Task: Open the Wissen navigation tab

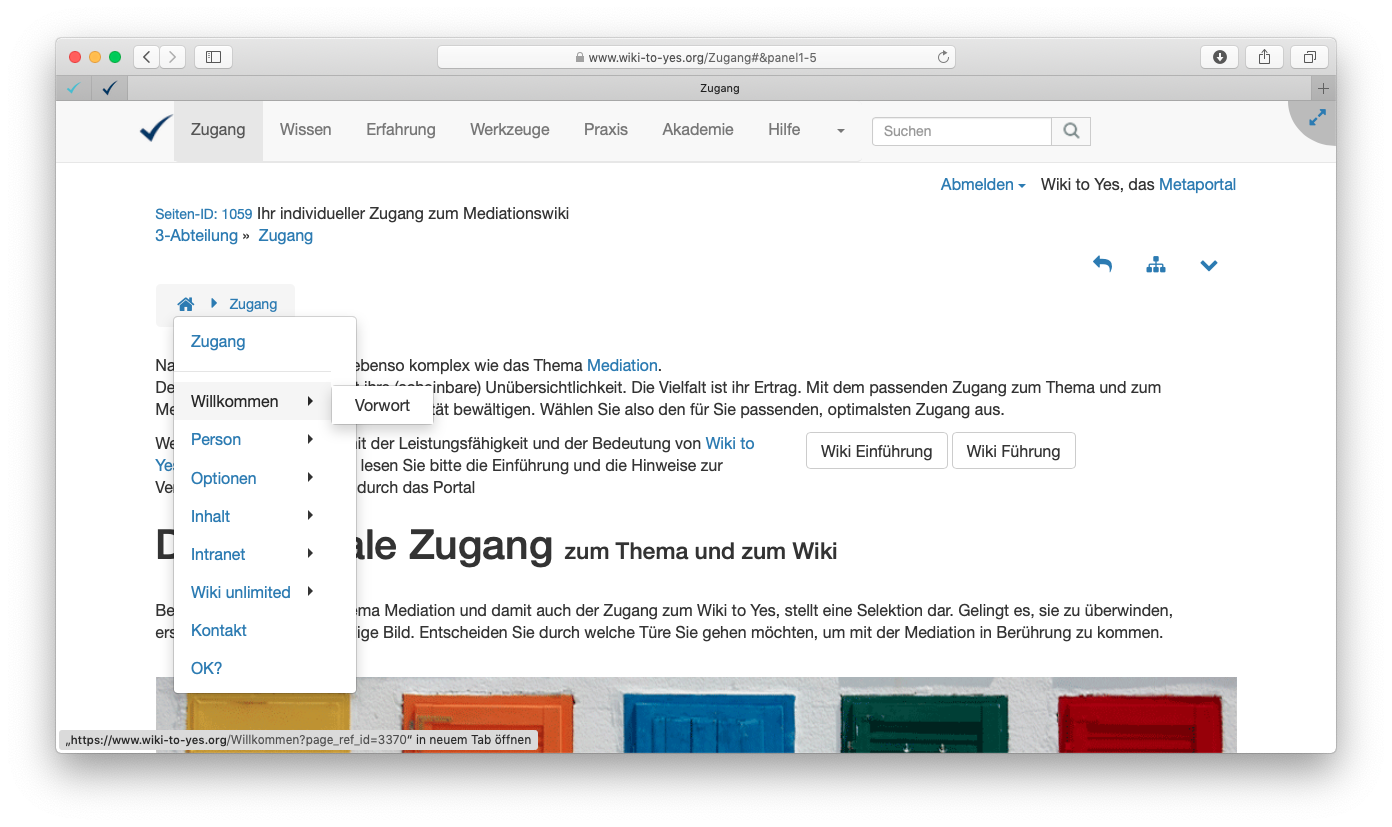Action: pos(305,130)
